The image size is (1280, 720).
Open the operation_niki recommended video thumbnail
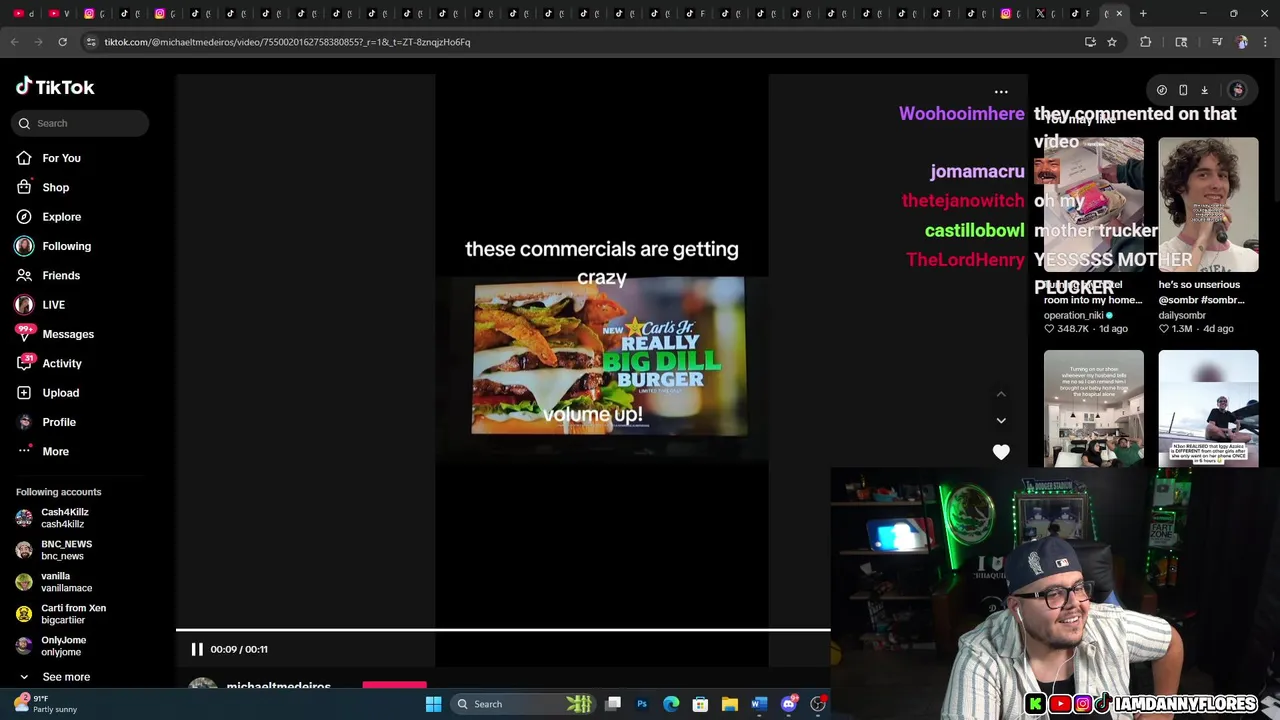click(x=1094, y=205)
